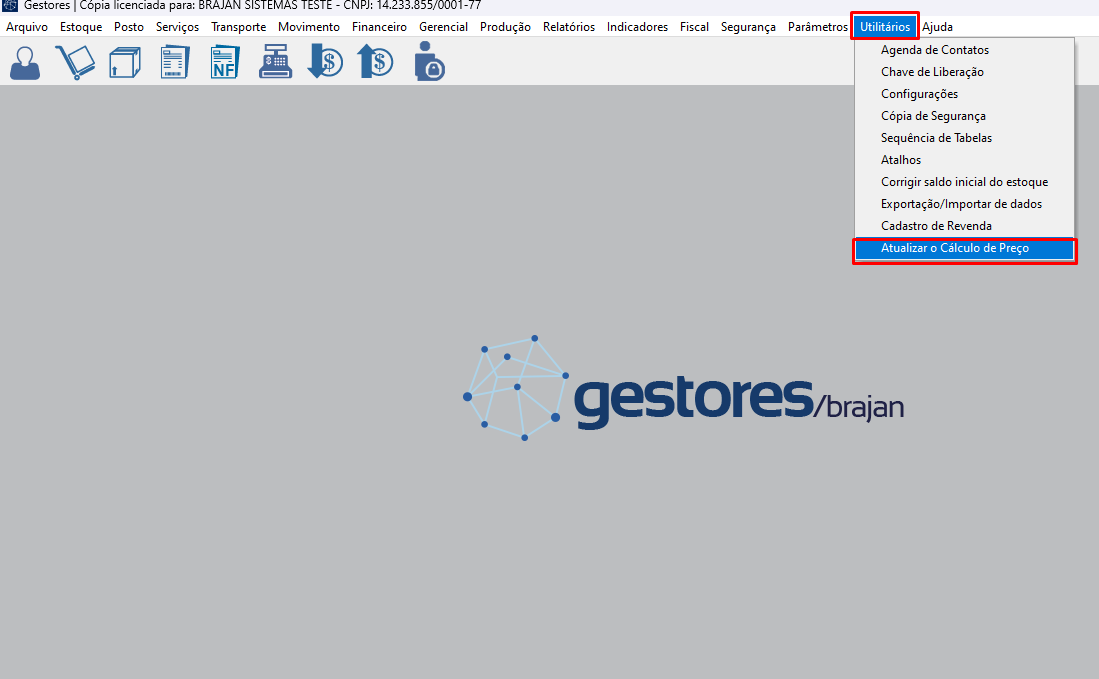
Task: Select Cópia de Segurança option
Action: coord(933,116)
